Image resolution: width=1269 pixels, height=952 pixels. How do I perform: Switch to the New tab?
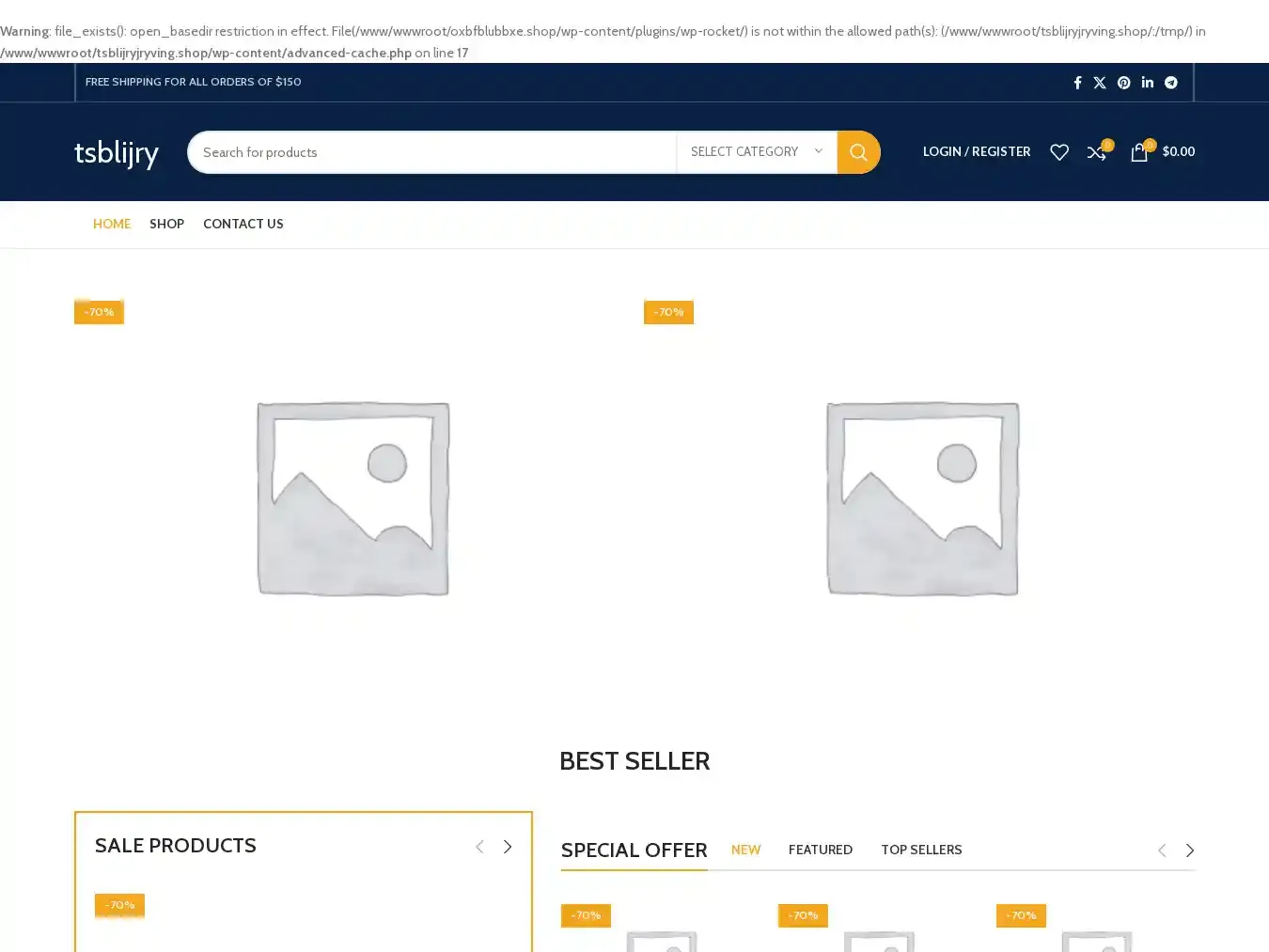(x=746, y=850)
